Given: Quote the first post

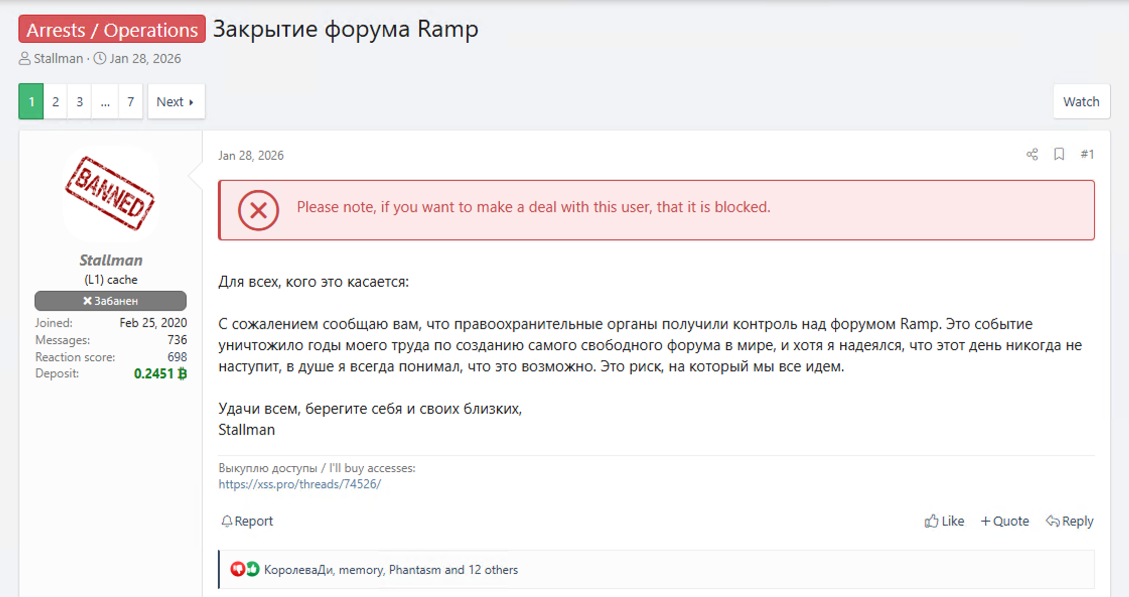Looking at the screenshot, I should [1004, 521].
